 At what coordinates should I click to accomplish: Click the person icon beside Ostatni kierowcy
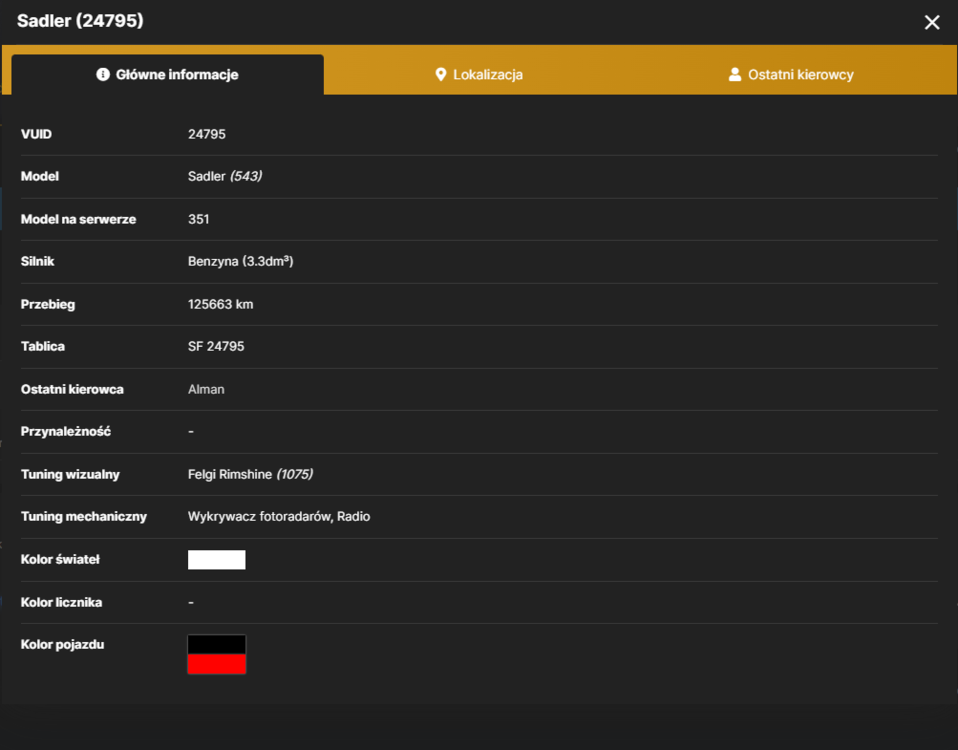(734, 75)
